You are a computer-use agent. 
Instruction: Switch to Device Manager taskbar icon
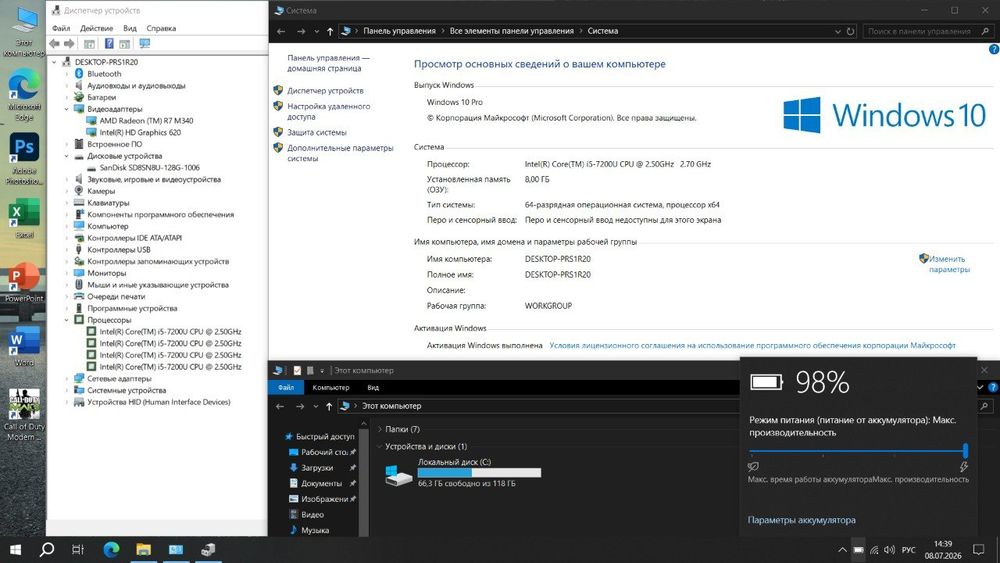(x=208, y=549)
